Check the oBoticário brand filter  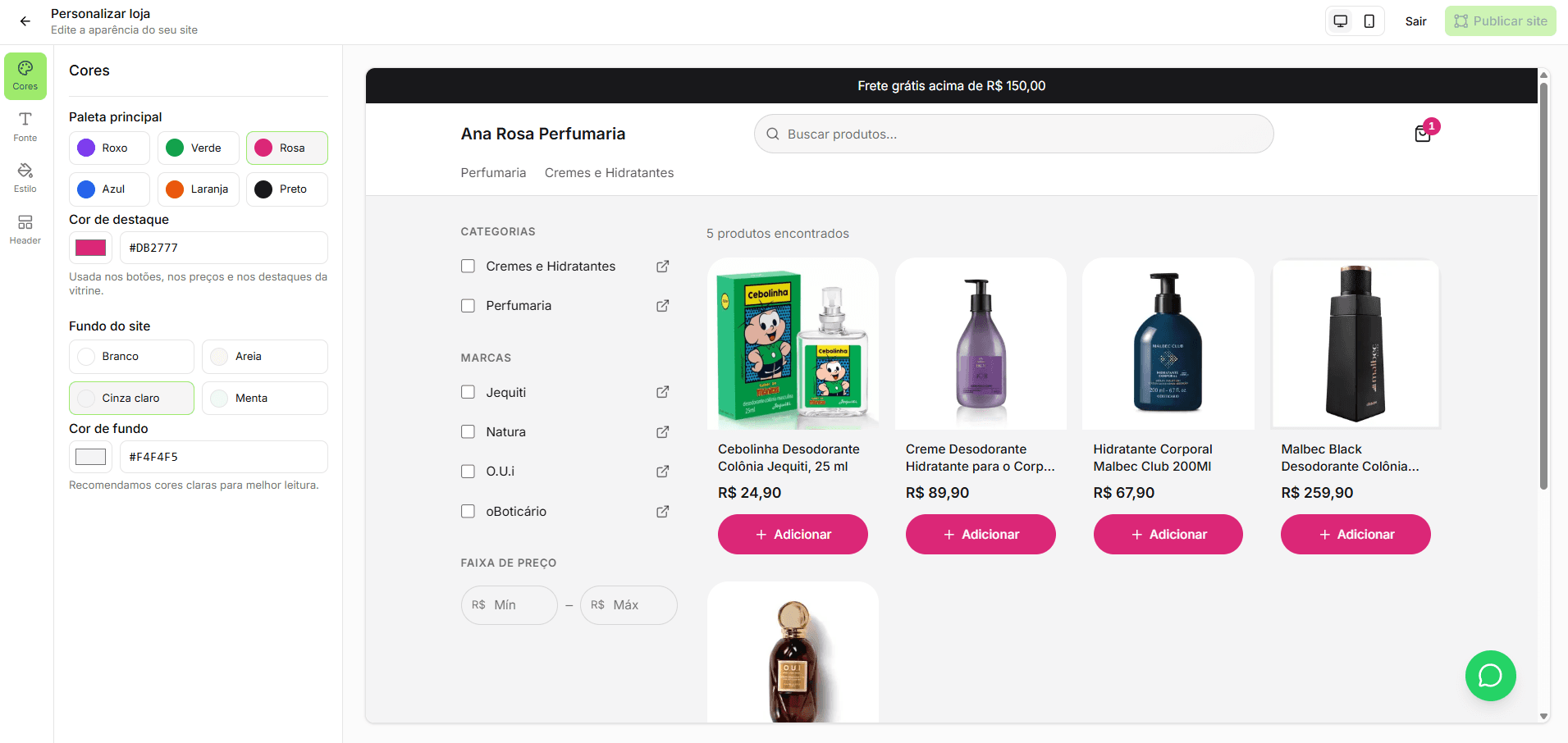(468, 511)
